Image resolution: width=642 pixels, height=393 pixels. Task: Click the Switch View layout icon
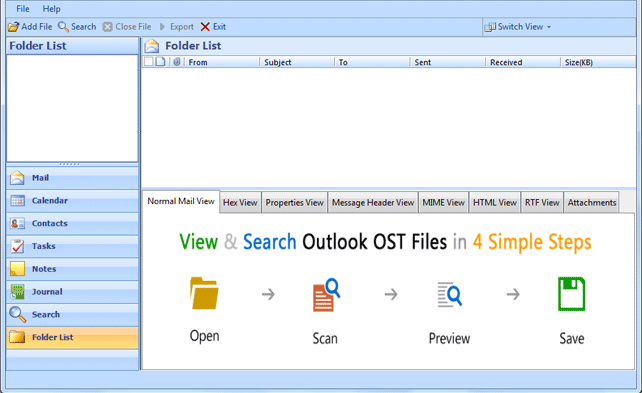pos(490,27)
